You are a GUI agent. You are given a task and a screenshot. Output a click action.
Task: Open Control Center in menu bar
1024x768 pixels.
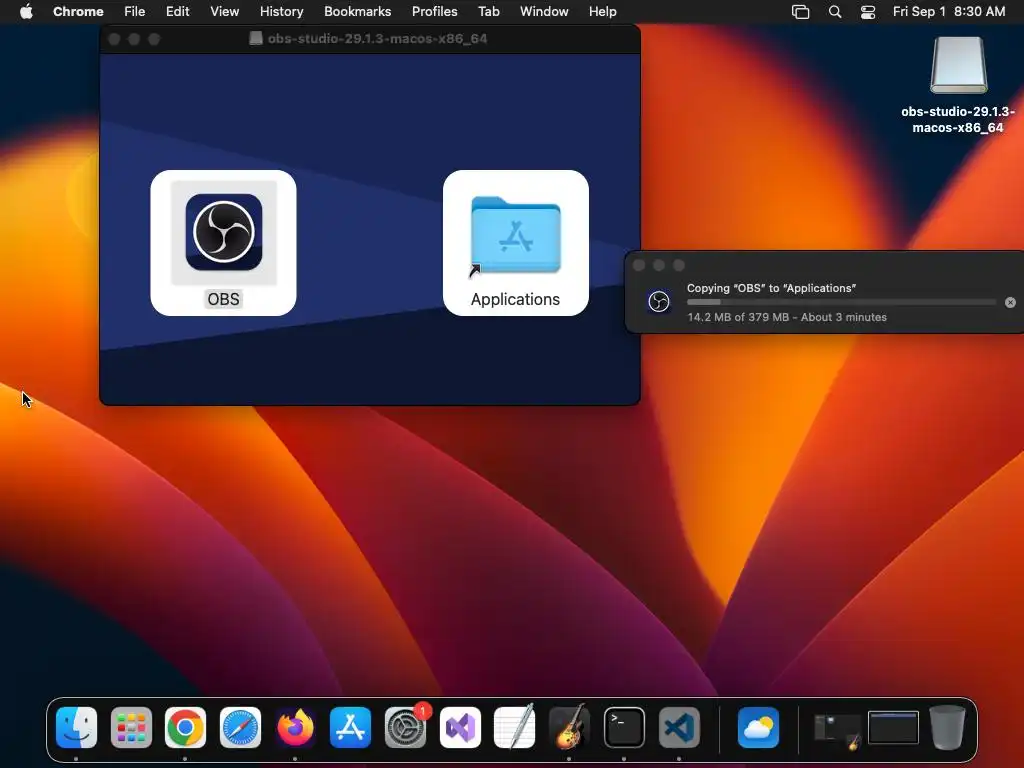868,12
